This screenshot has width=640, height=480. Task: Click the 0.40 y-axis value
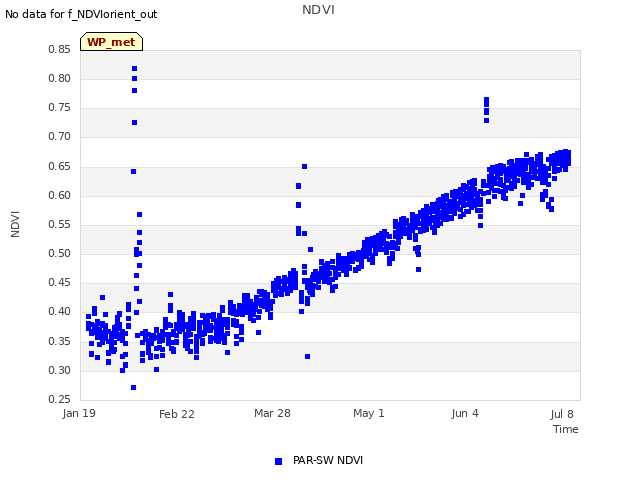pos(60,311)
